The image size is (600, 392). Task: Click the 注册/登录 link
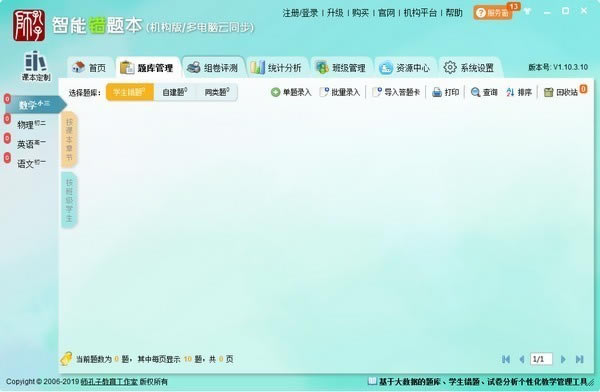(300, 13)
